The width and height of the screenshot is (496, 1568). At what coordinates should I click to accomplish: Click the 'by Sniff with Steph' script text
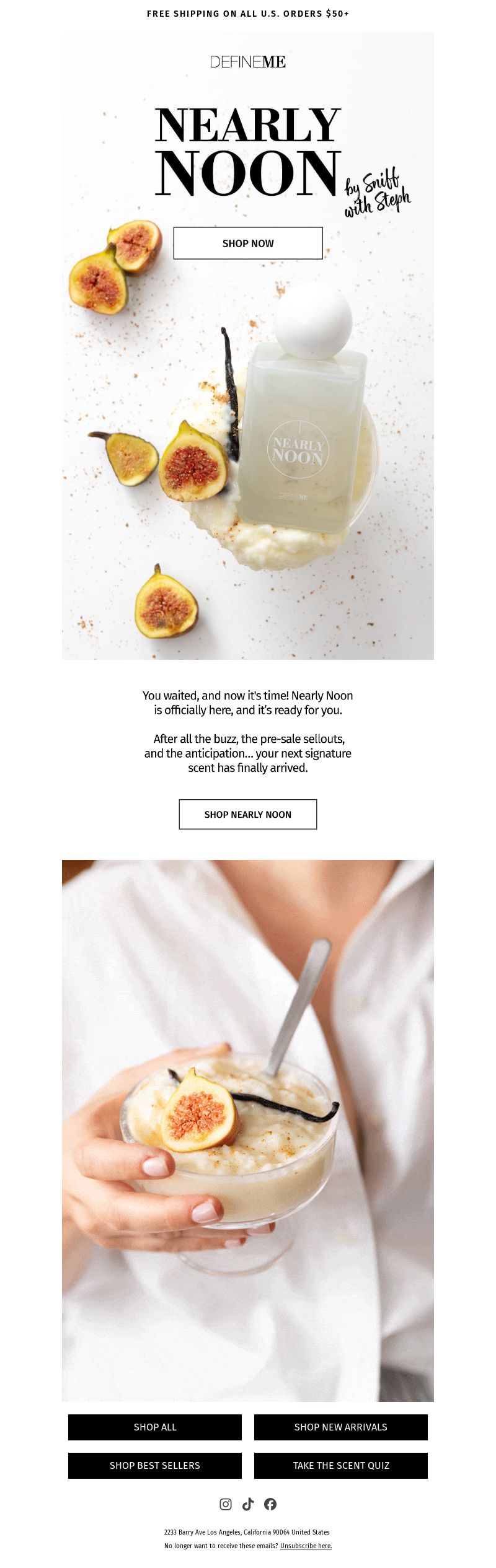tap(377, 193)
